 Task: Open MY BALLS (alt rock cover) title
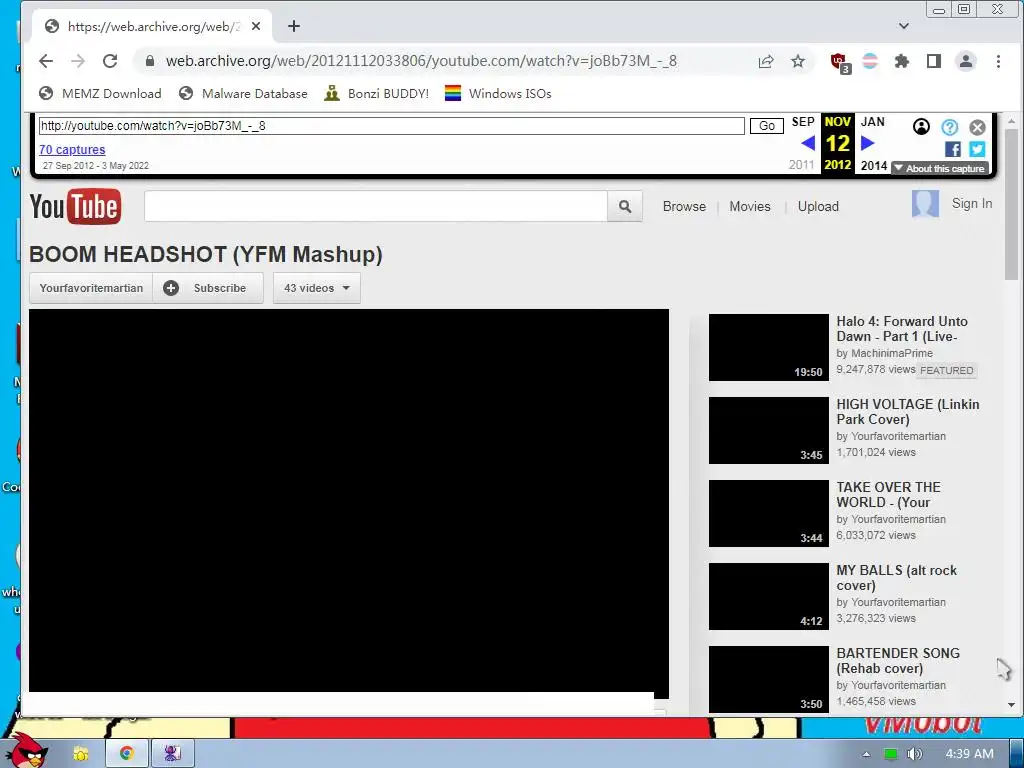897,578
